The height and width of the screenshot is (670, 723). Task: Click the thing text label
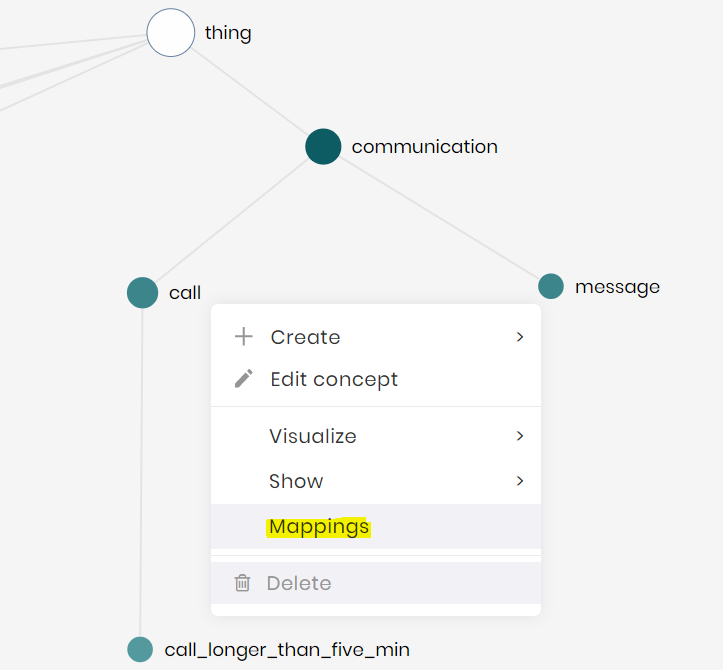click(228, 33)
